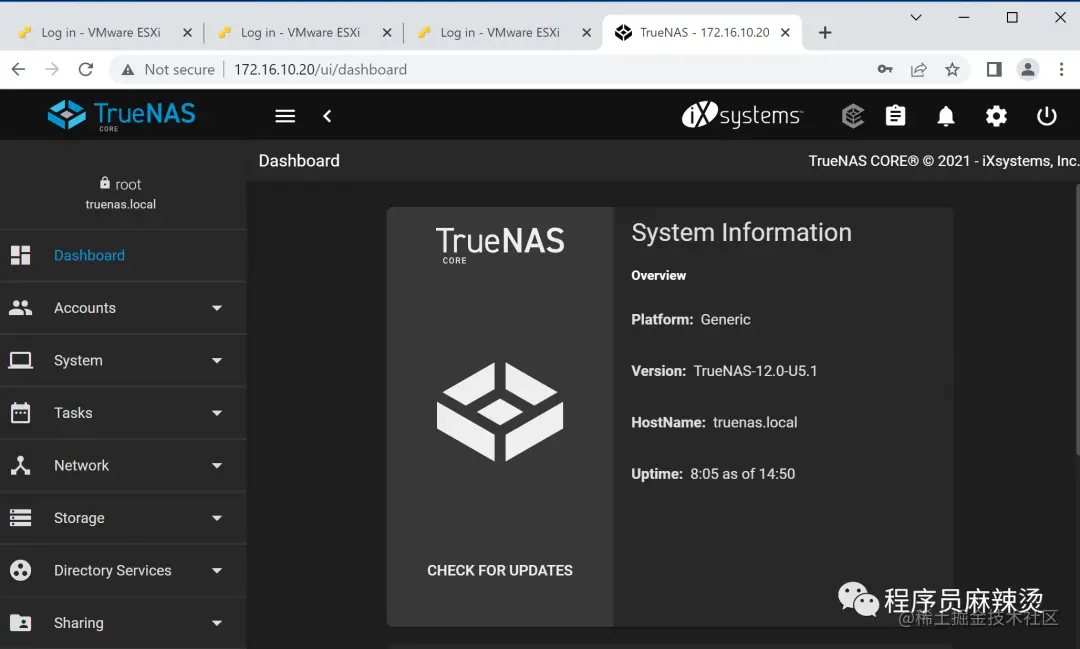Open the Task Manager clipboard icon
The width and height of the screenshot is (1080, 649).
(x=895, y=116)
